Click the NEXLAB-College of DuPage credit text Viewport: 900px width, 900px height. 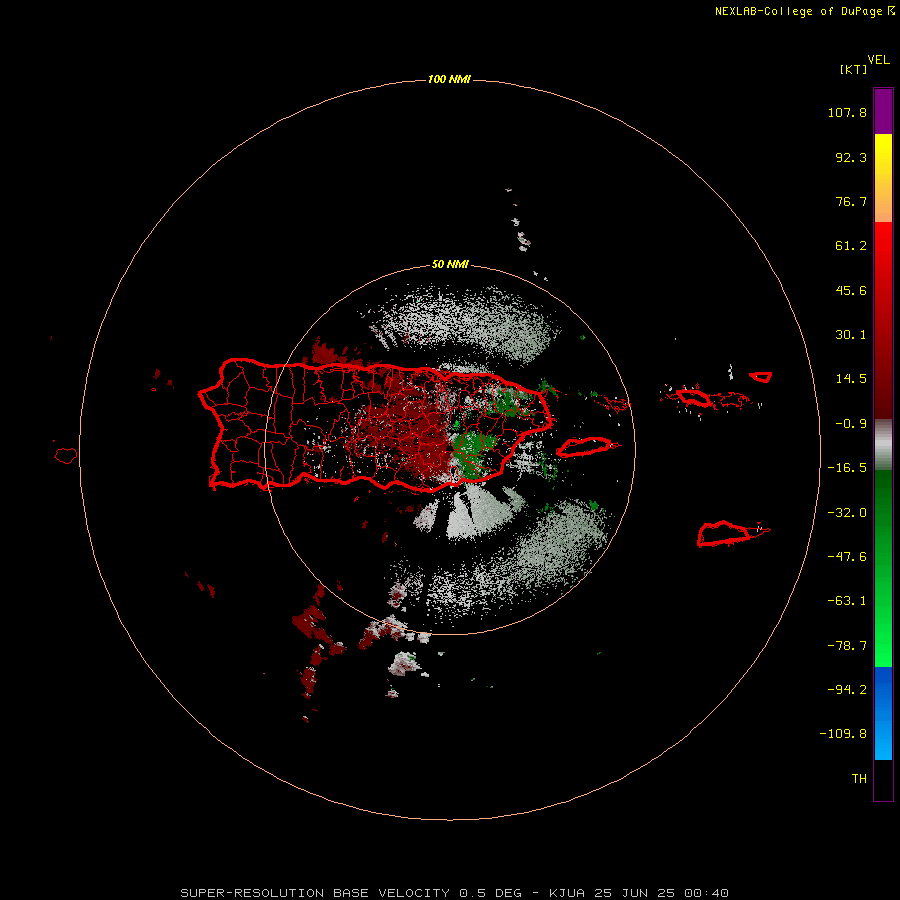click(x=805, y=11)
